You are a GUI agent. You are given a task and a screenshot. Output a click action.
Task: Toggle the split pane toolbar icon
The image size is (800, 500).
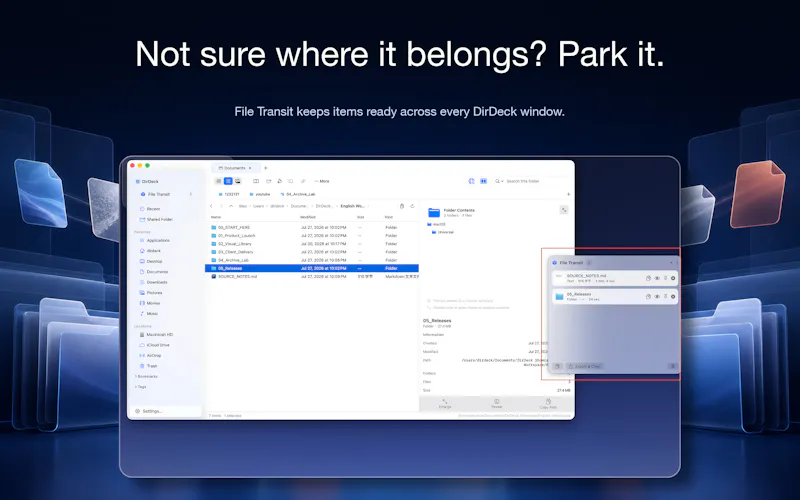(x=256, y=181)
